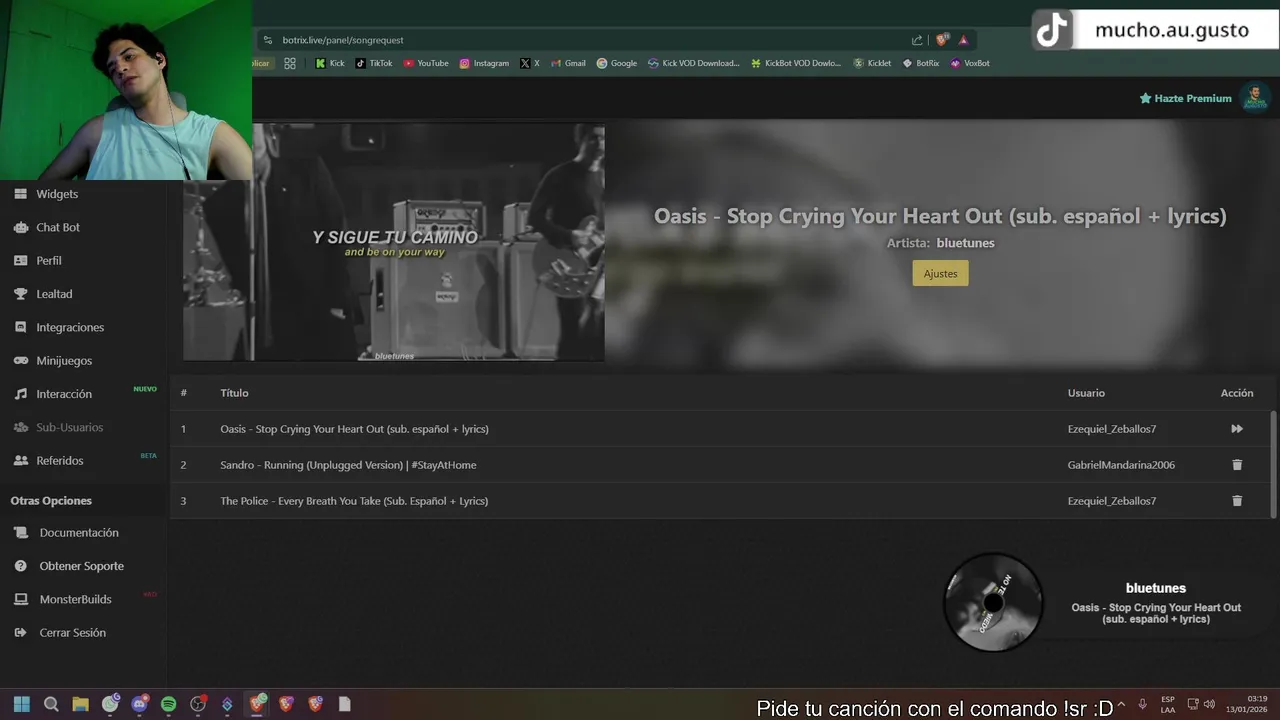This screenshot has width=1280, height=720.
Task: Open Widgets in the sidebar
Action: pyautogui.click(x=57, y=194)
